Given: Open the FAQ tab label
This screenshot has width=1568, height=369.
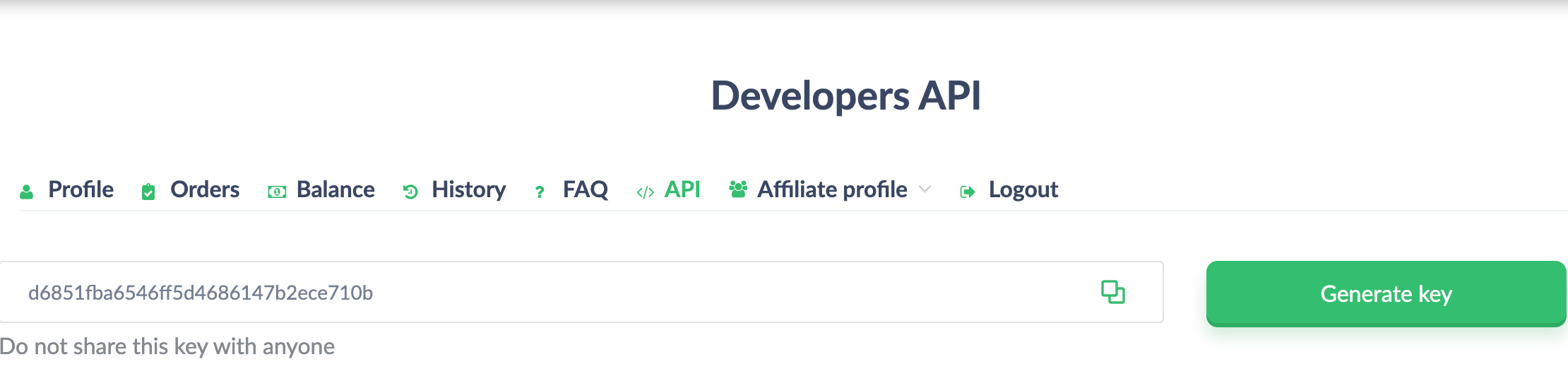Looking at the screenshot, I should [585, 189].
